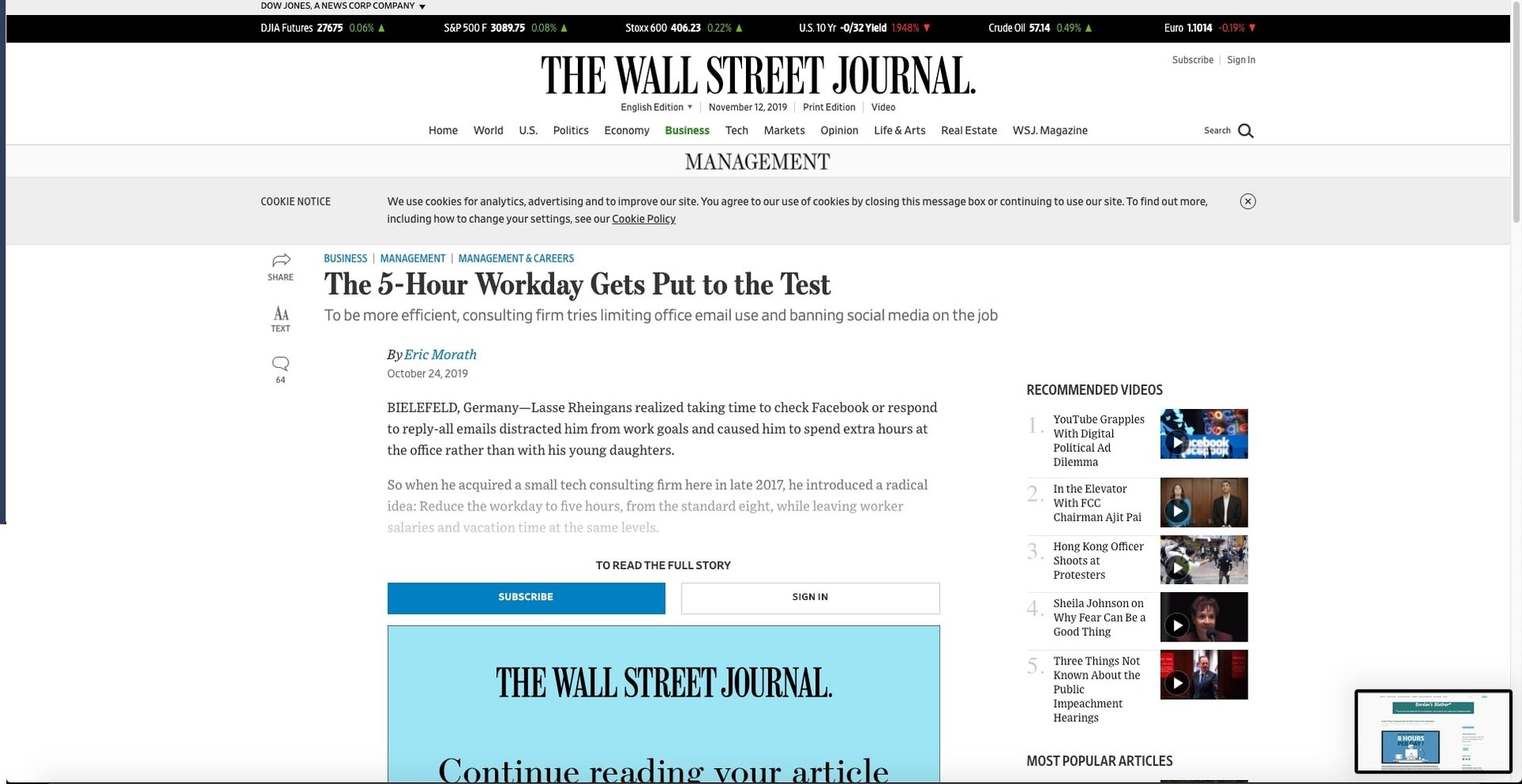Click BUSINESS breadcrumb link
Image resolution: width=1522 pixels, height=784 pixels.
click(346, 258)
